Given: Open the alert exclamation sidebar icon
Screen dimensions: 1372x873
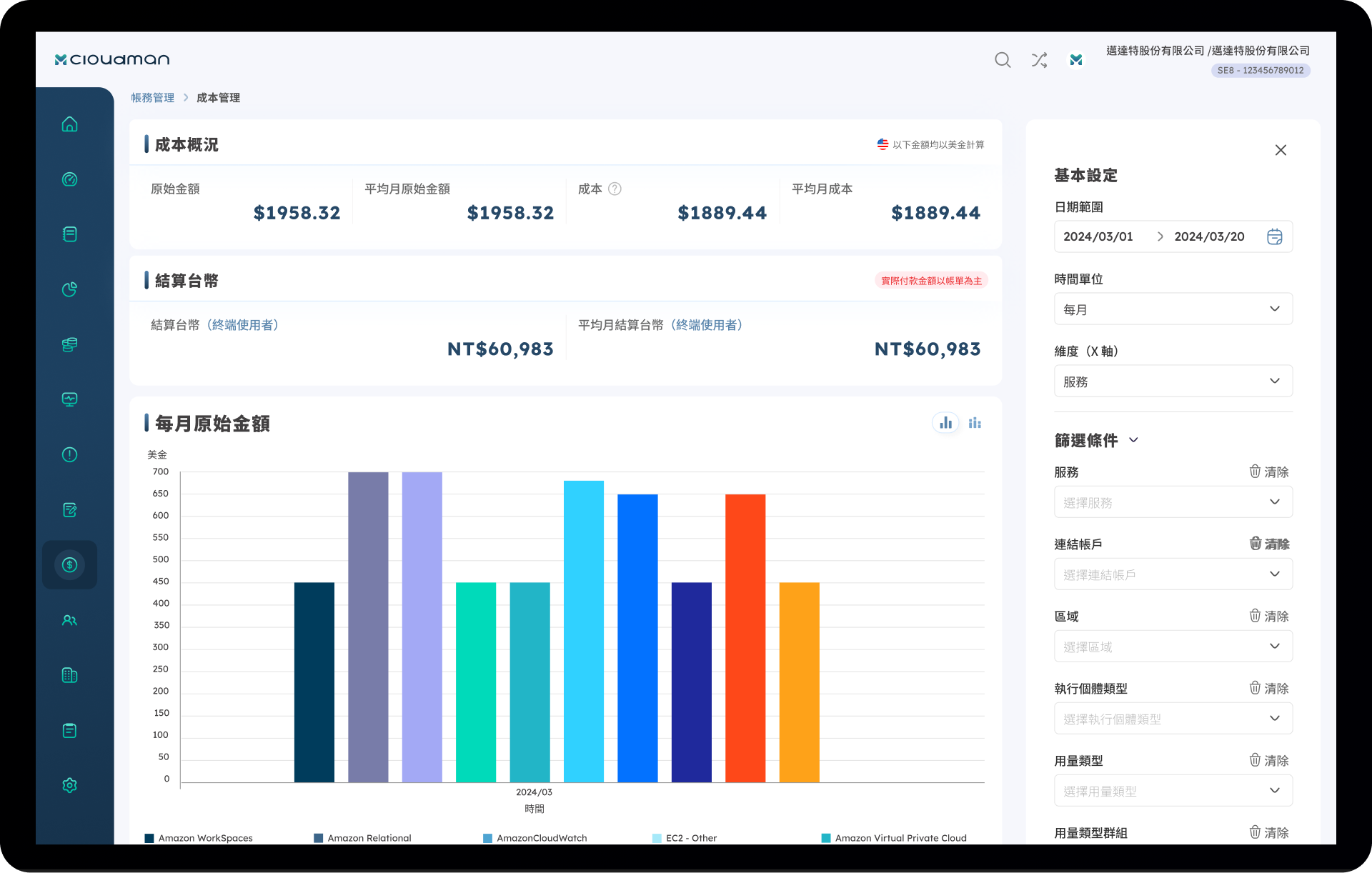Looking at the screenshot, I should point(69,454).
